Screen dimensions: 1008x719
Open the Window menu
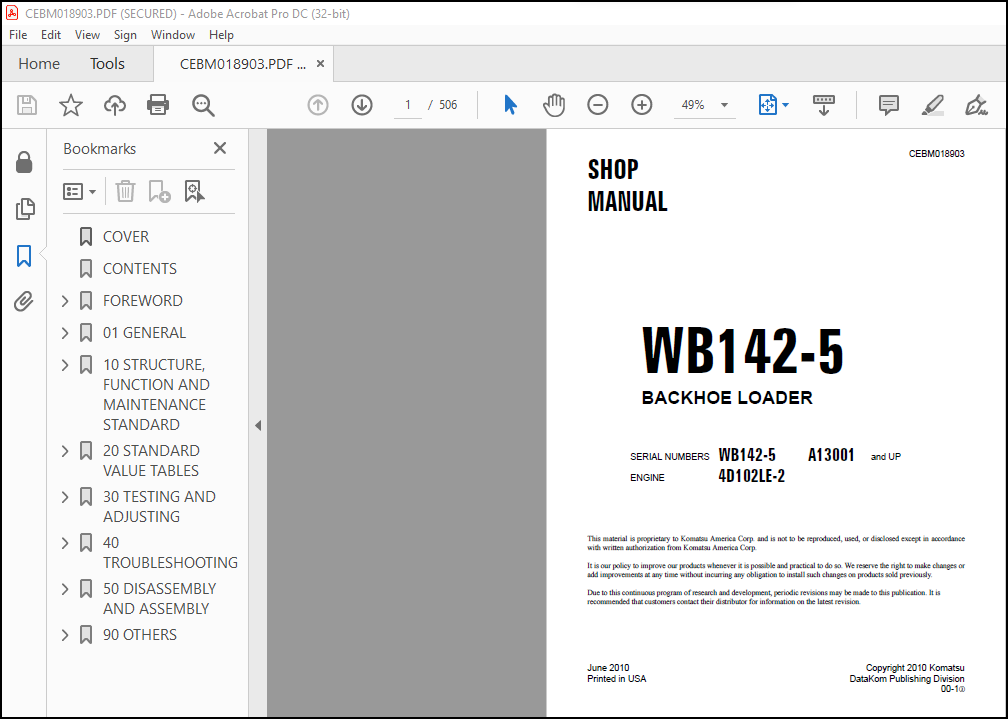173,35
